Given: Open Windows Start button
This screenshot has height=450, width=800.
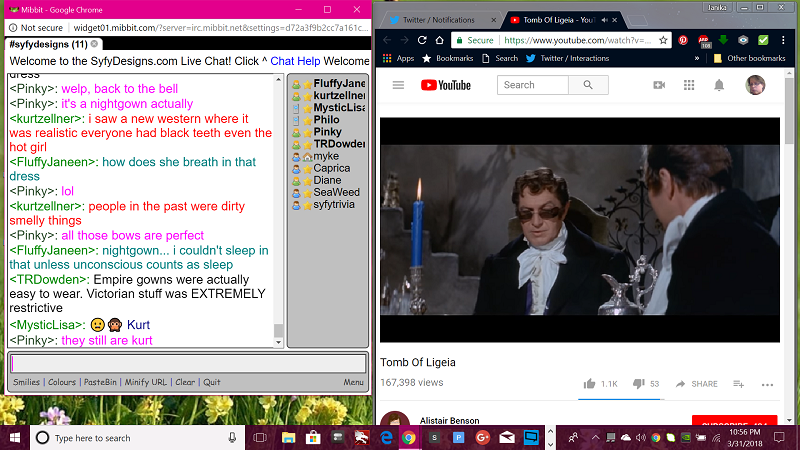Looking at the screenshot, I should click(x=15, y=438).
